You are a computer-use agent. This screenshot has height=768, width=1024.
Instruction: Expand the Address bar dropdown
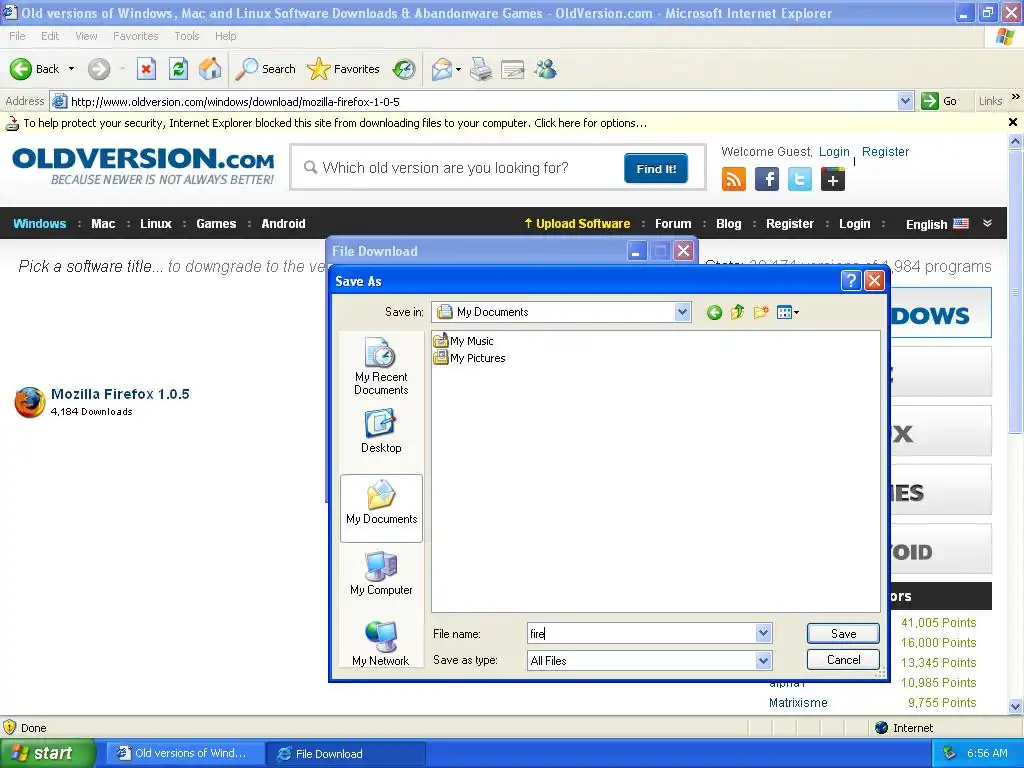905,101
